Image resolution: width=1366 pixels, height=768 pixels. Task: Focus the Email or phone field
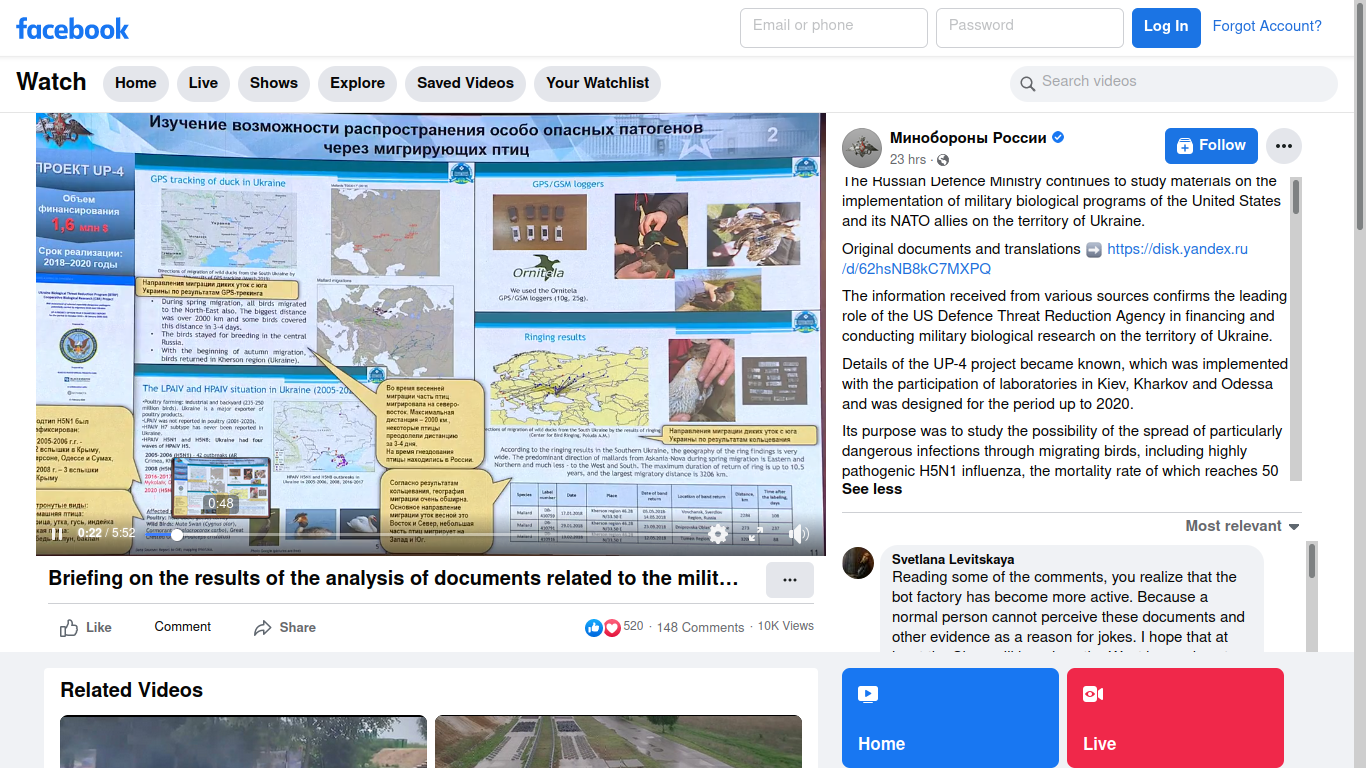coord(834,28)
